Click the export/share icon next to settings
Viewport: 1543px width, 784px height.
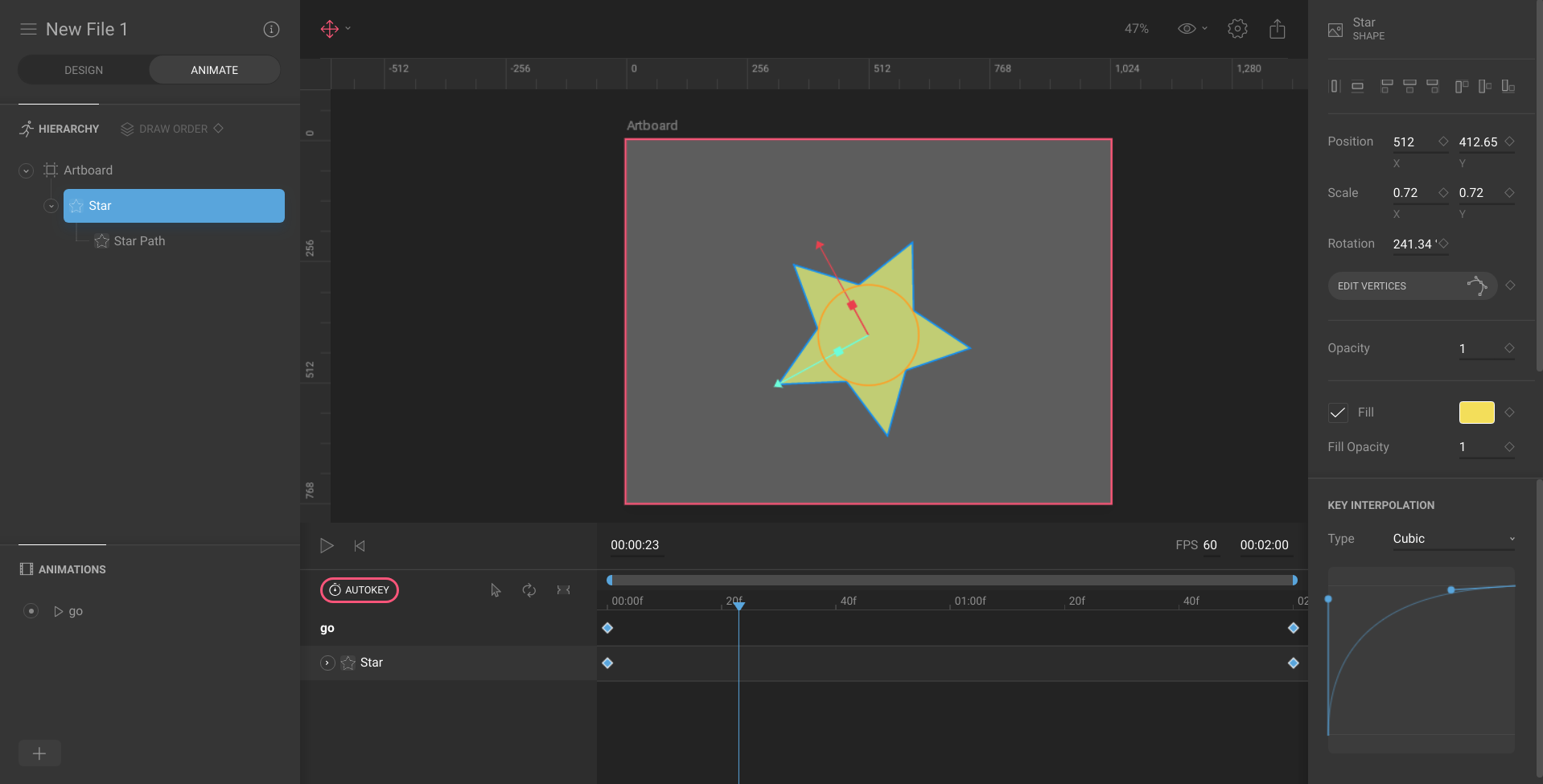(1278, 28)
